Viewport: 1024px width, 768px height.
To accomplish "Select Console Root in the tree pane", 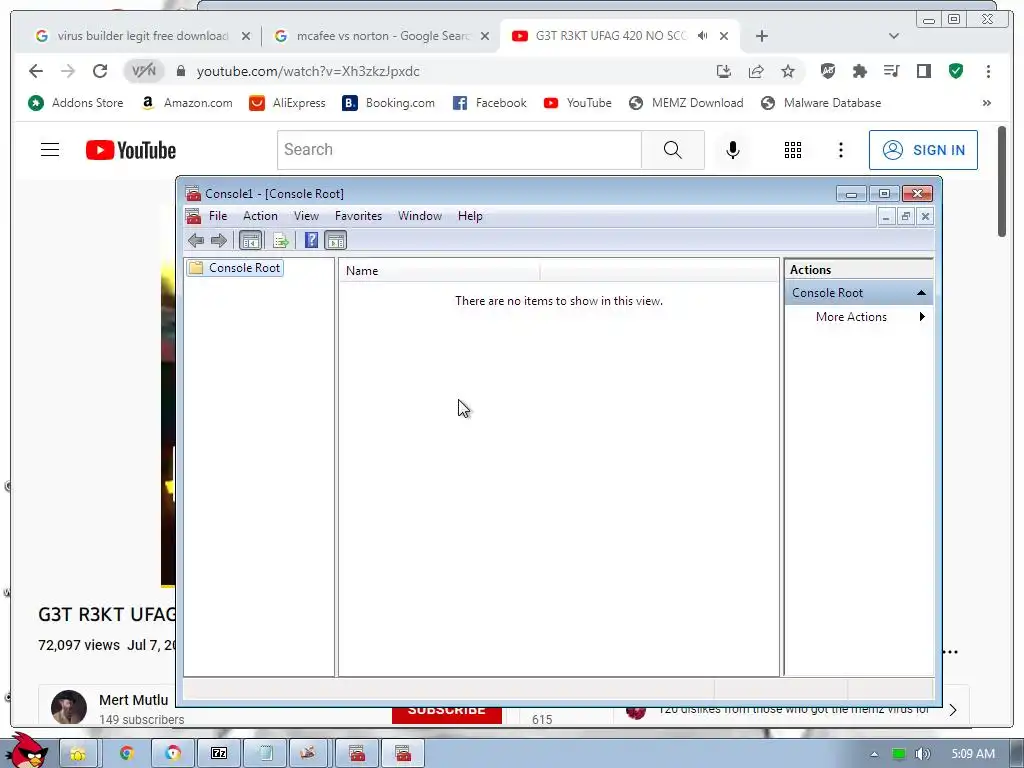I will click(235, 268).
